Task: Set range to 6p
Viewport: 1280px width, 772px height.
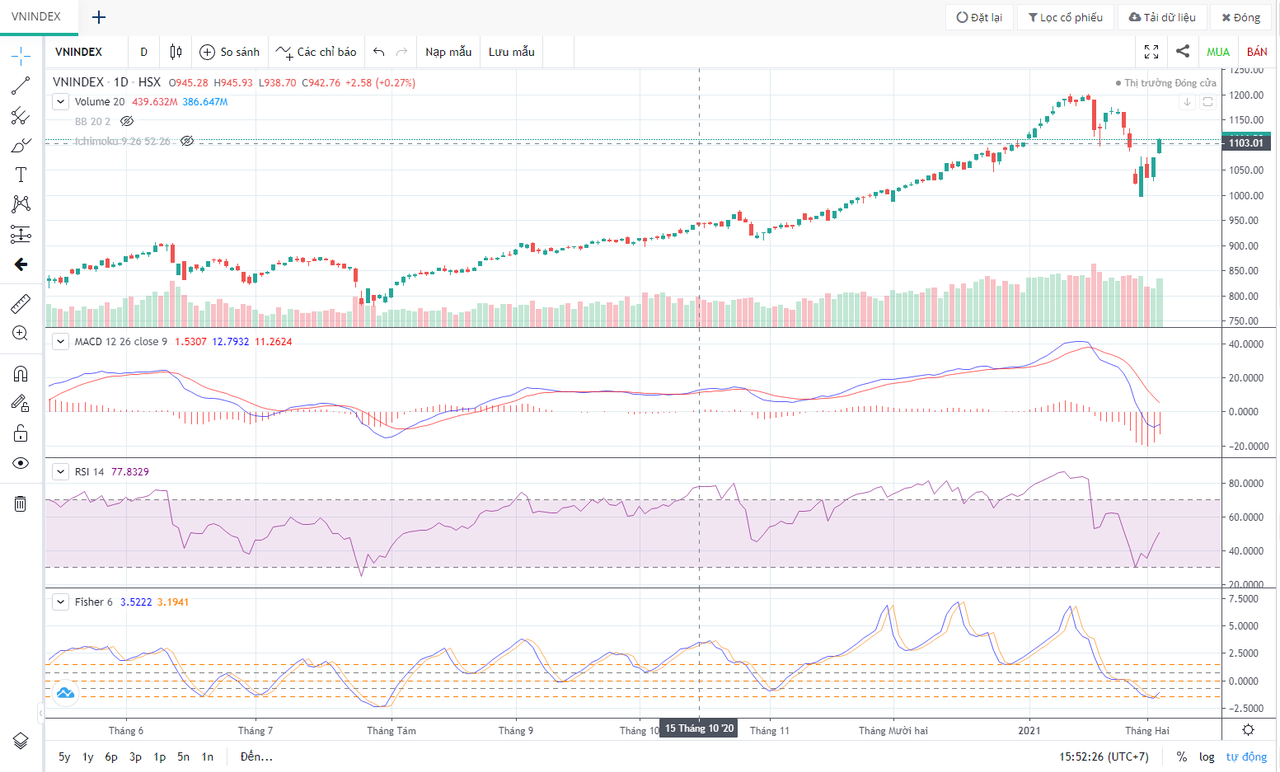Action: (112, 757)
